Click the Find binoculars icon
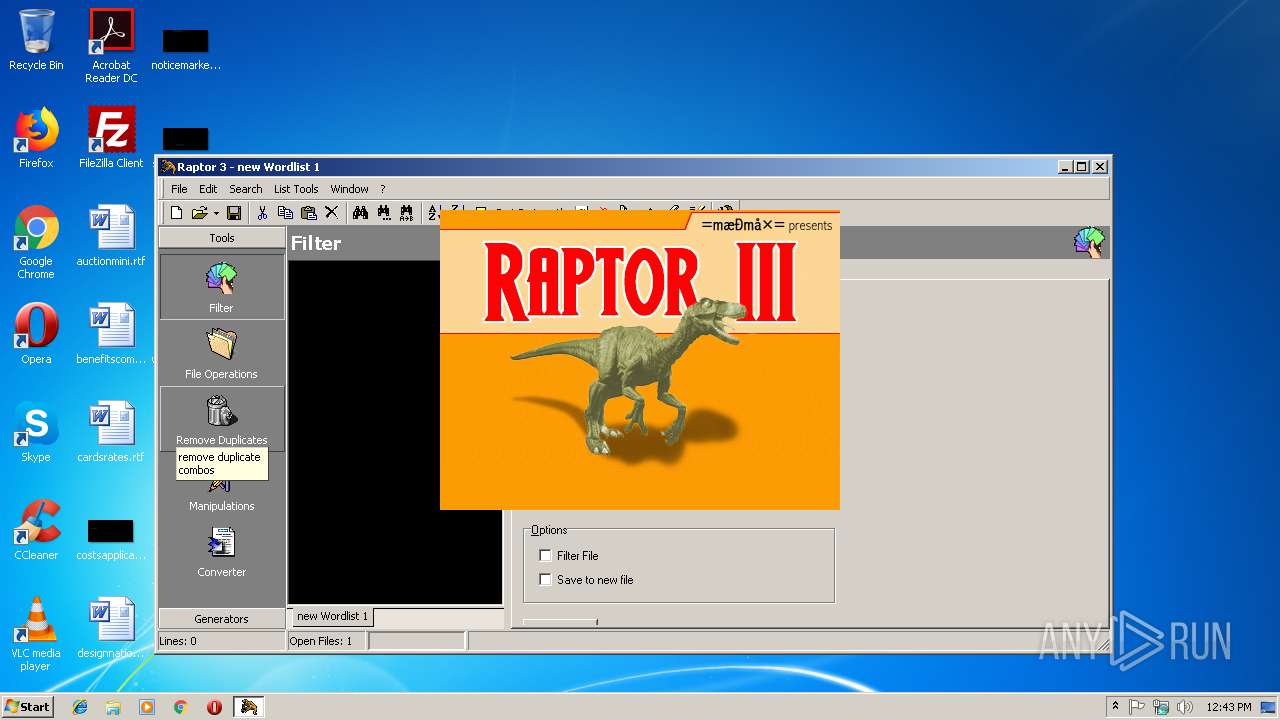The image size is (1280, 720). 360,212
